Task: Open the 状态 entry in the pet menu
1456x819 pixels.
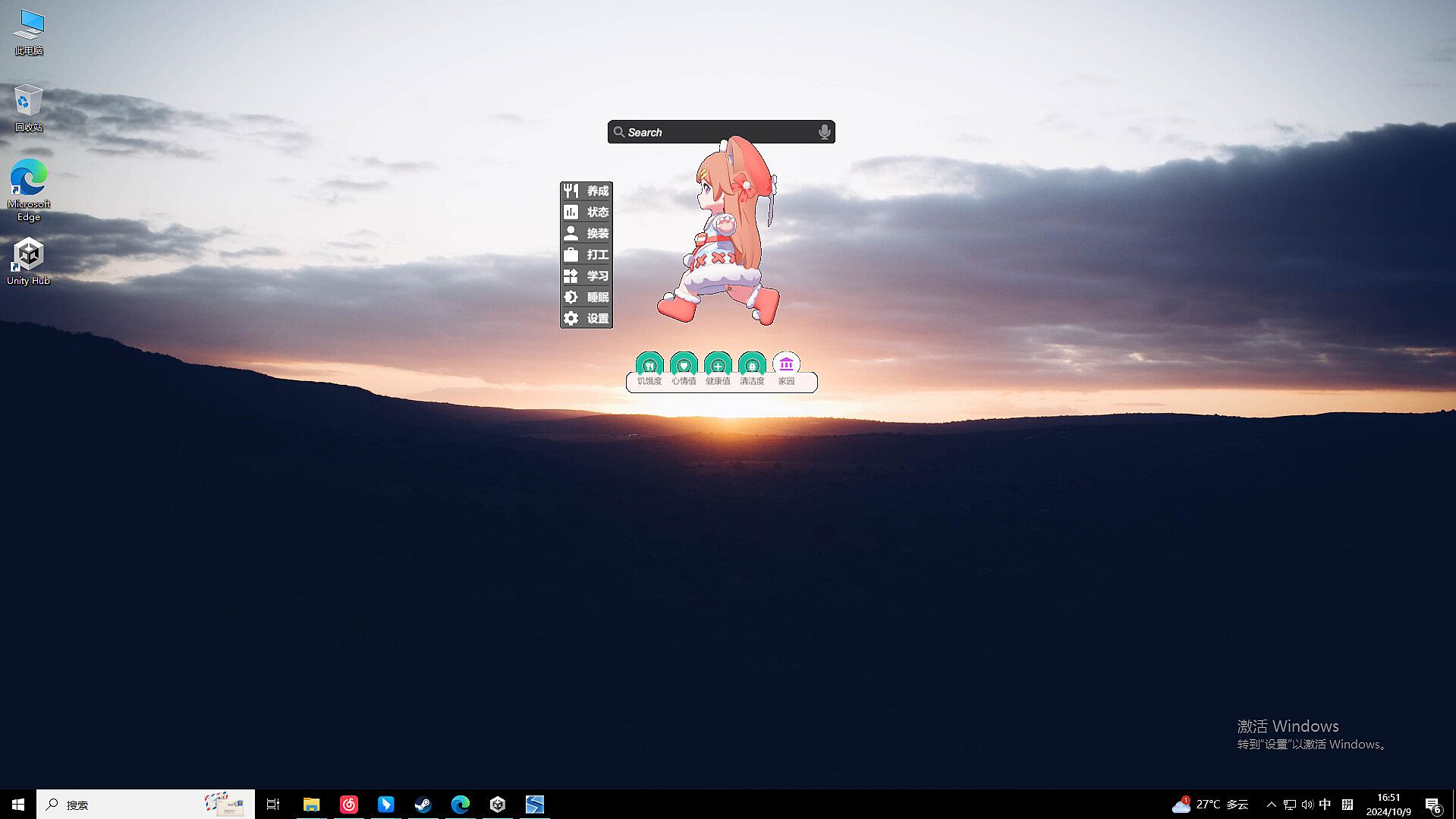Action: (x=586, y=212)
